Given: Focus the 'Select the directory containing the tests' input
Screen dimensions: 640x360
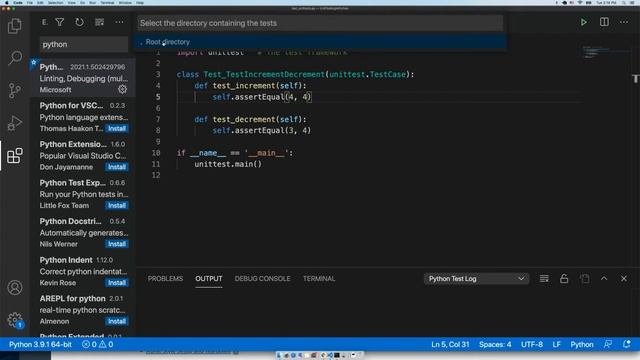Looking at the screenshot, I should [x=320, y=23].
